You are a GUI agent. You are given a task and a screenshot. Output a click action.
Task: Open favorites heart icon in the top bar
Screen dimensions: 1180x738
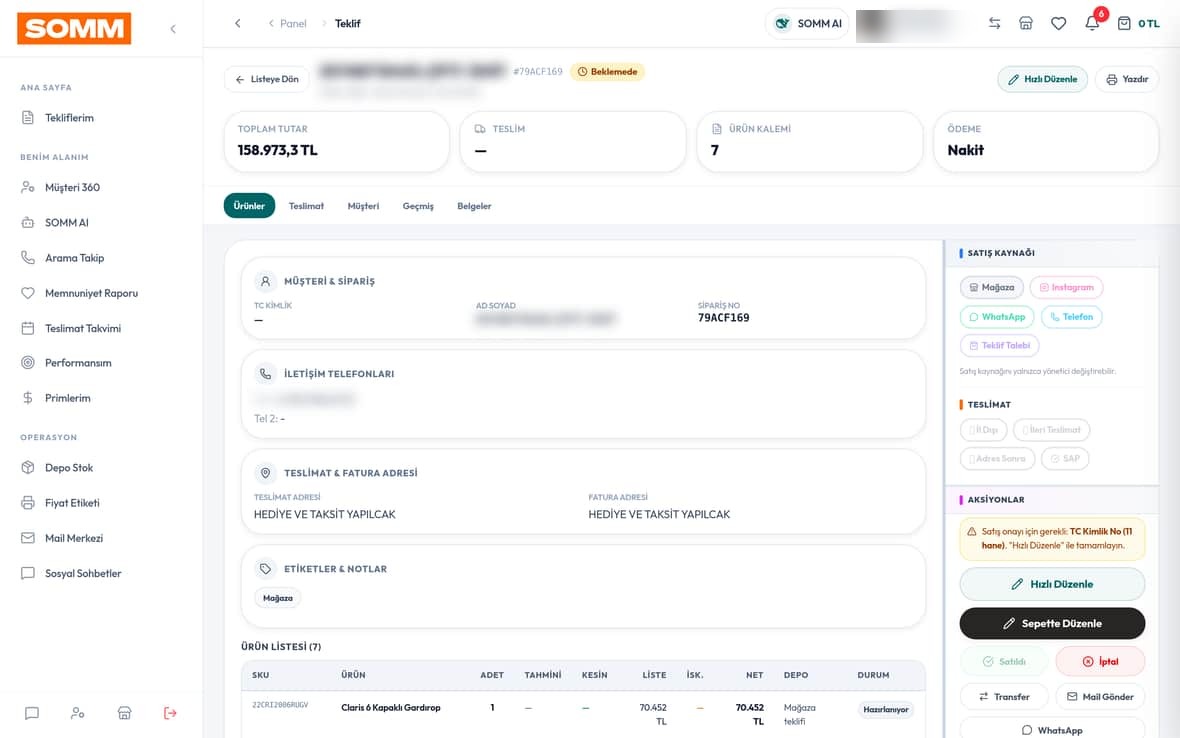pos(1058,23)
